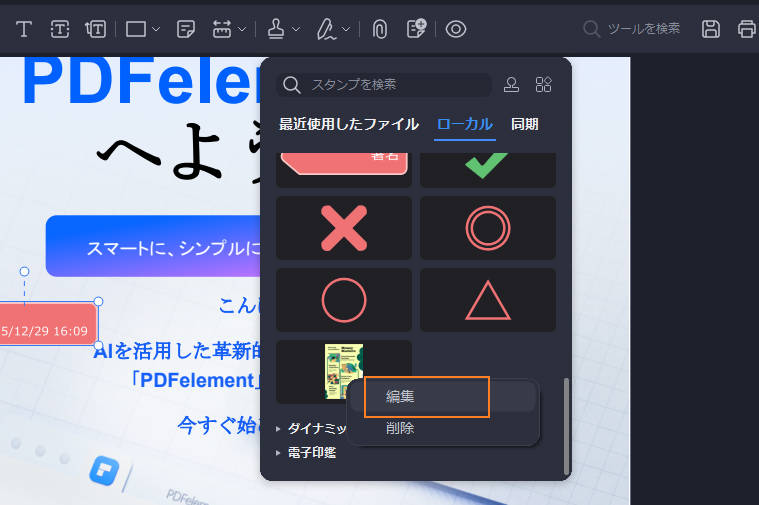759x505 pixels.
Task: Select 編集 in the context menu
Action: [442, 397]
